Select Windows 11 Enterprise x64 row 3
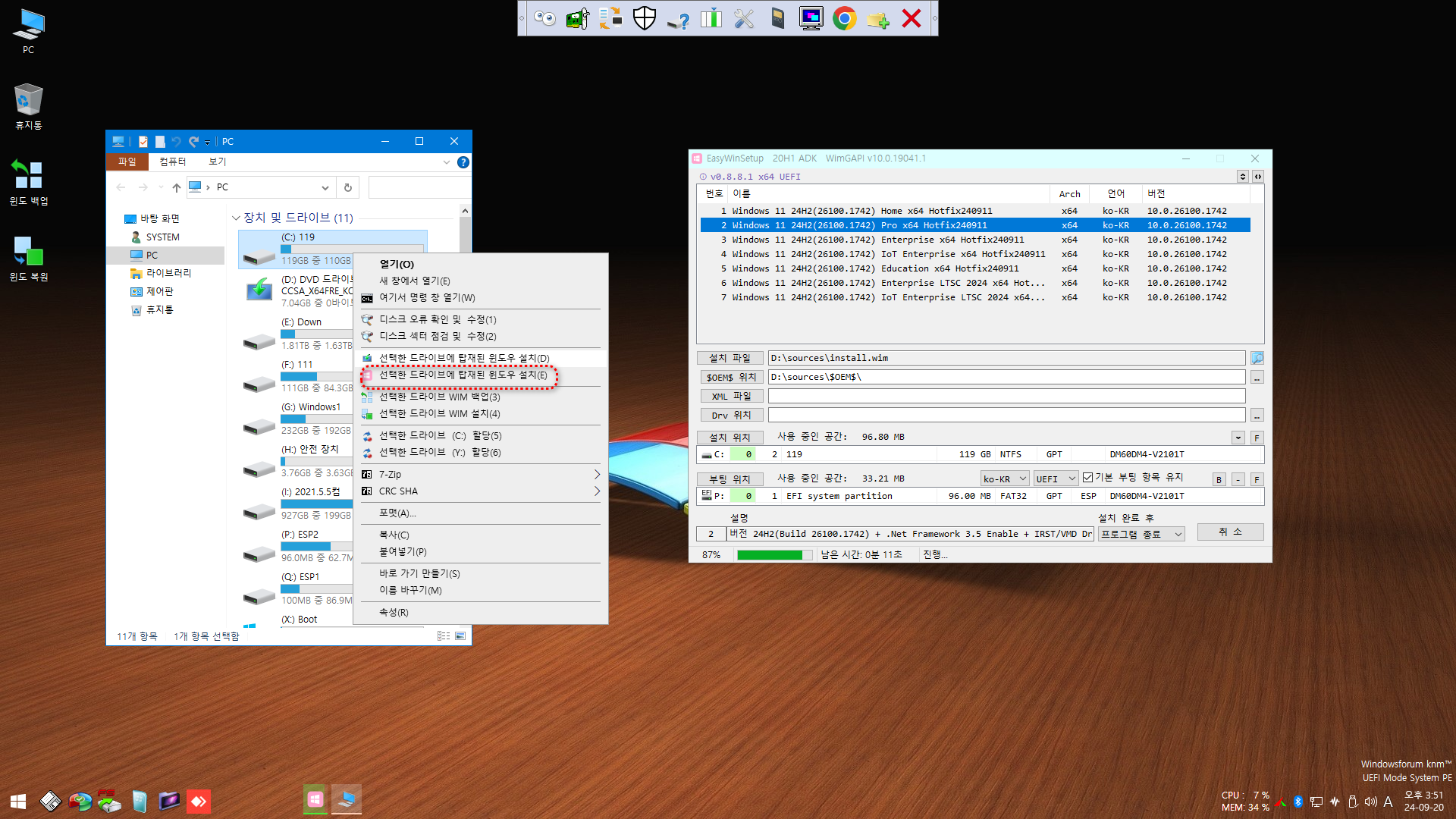Viewport: 1456px width, 819px height. pyautogui.click(x=974, y=240)
